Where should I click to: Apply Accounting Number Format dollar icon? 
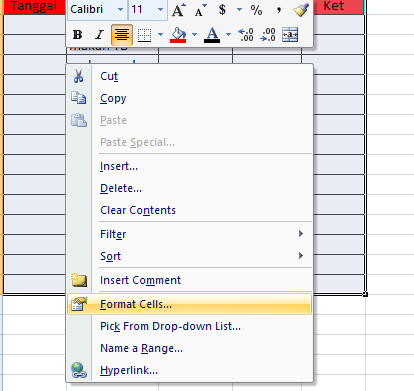click(x=222, y=10)
